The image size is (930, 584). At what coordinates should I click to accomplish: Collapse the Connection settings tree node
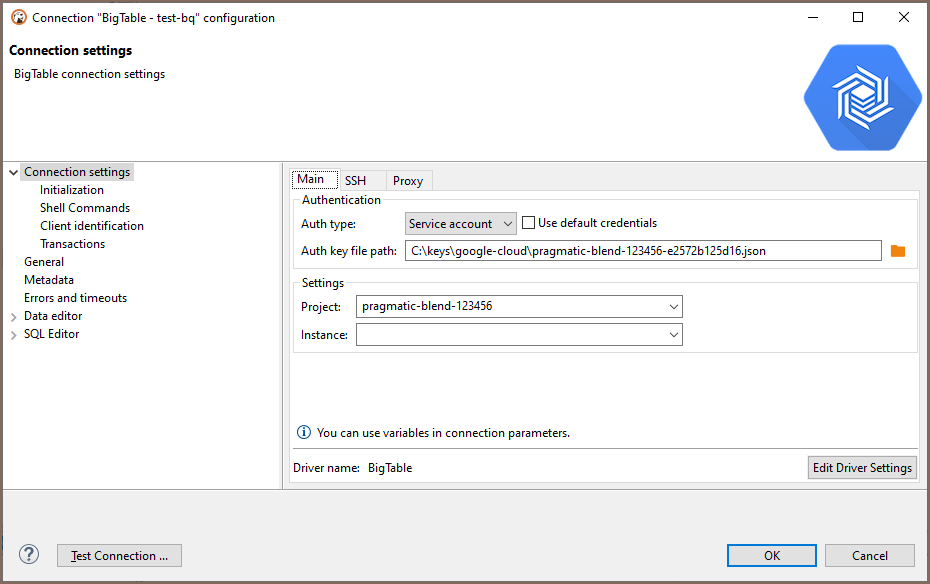pos(13,173)
